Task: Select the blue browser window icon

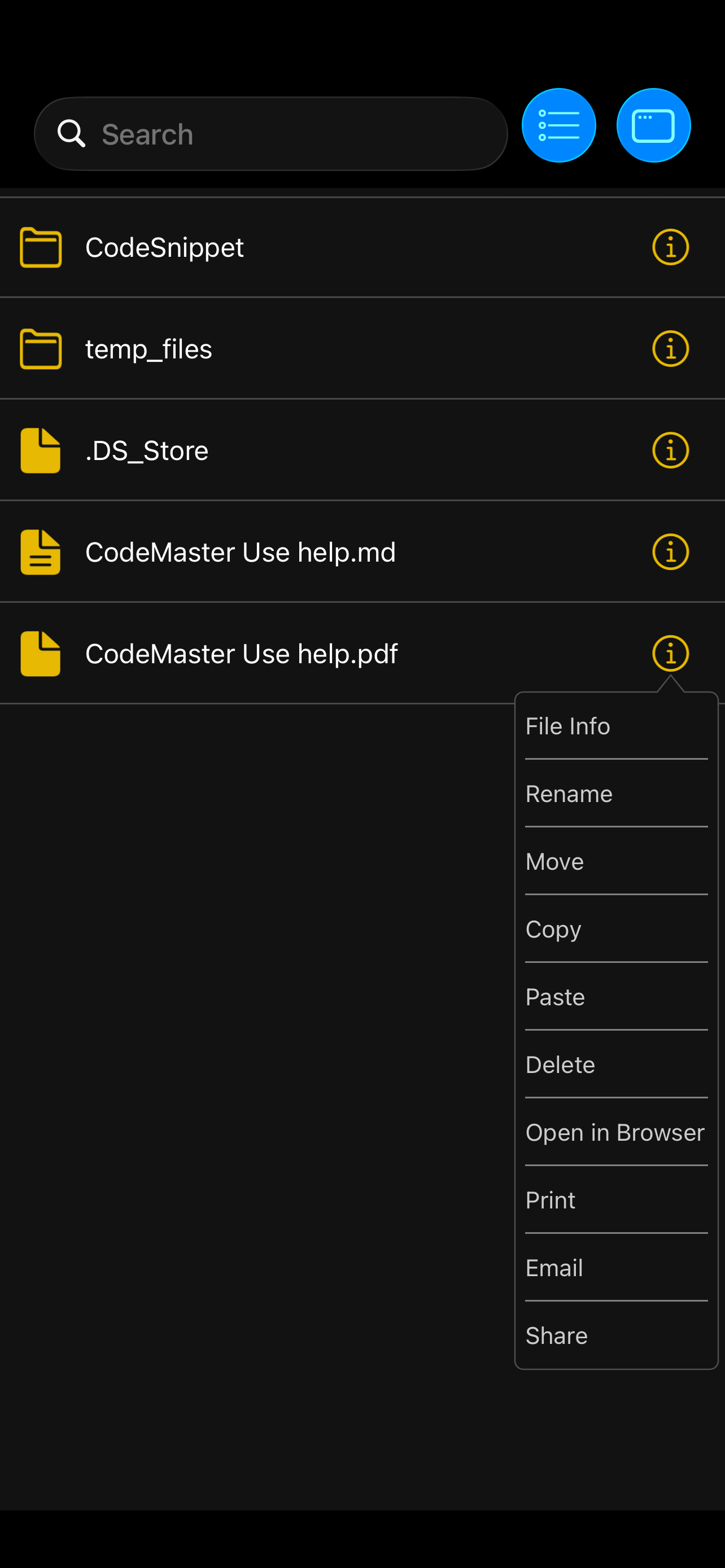Action: tap(653, 125)
